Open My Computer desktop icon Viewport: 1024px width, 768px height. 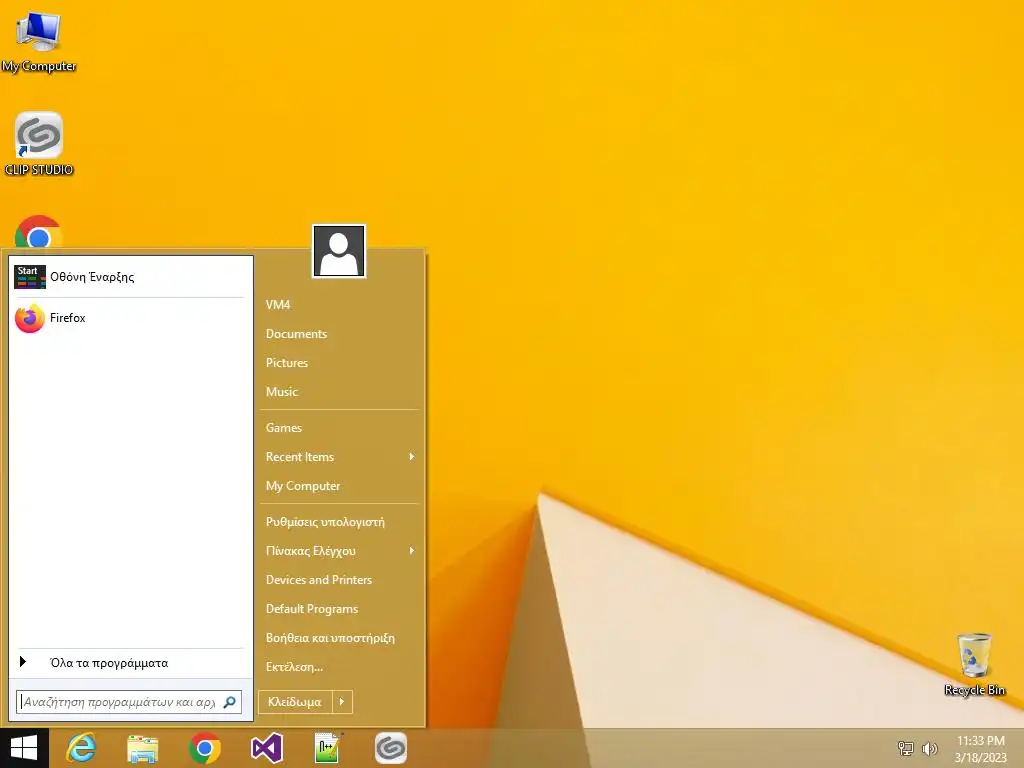(x=39, y=41)
